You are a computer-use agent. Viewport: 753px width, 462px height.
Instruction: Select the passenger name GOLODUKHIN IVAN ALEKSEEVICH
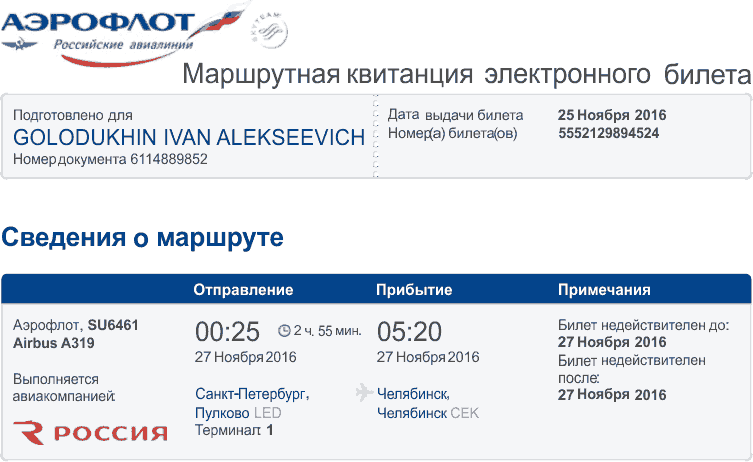(x=189, y=137)
